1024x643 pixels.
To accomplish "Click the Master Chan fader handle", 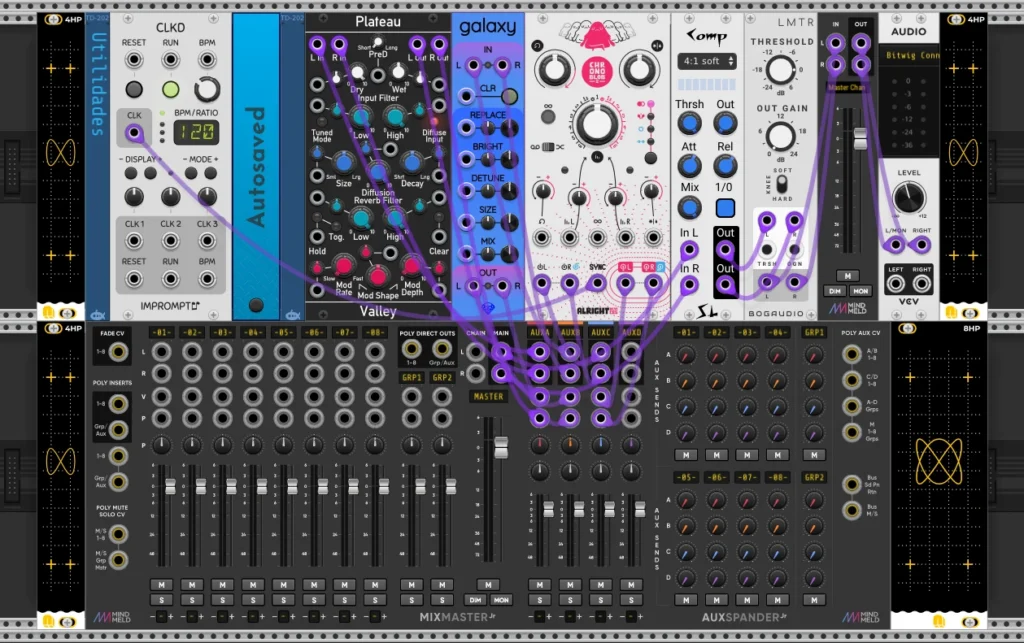I will pyautogui.click(x=860, y=138).
